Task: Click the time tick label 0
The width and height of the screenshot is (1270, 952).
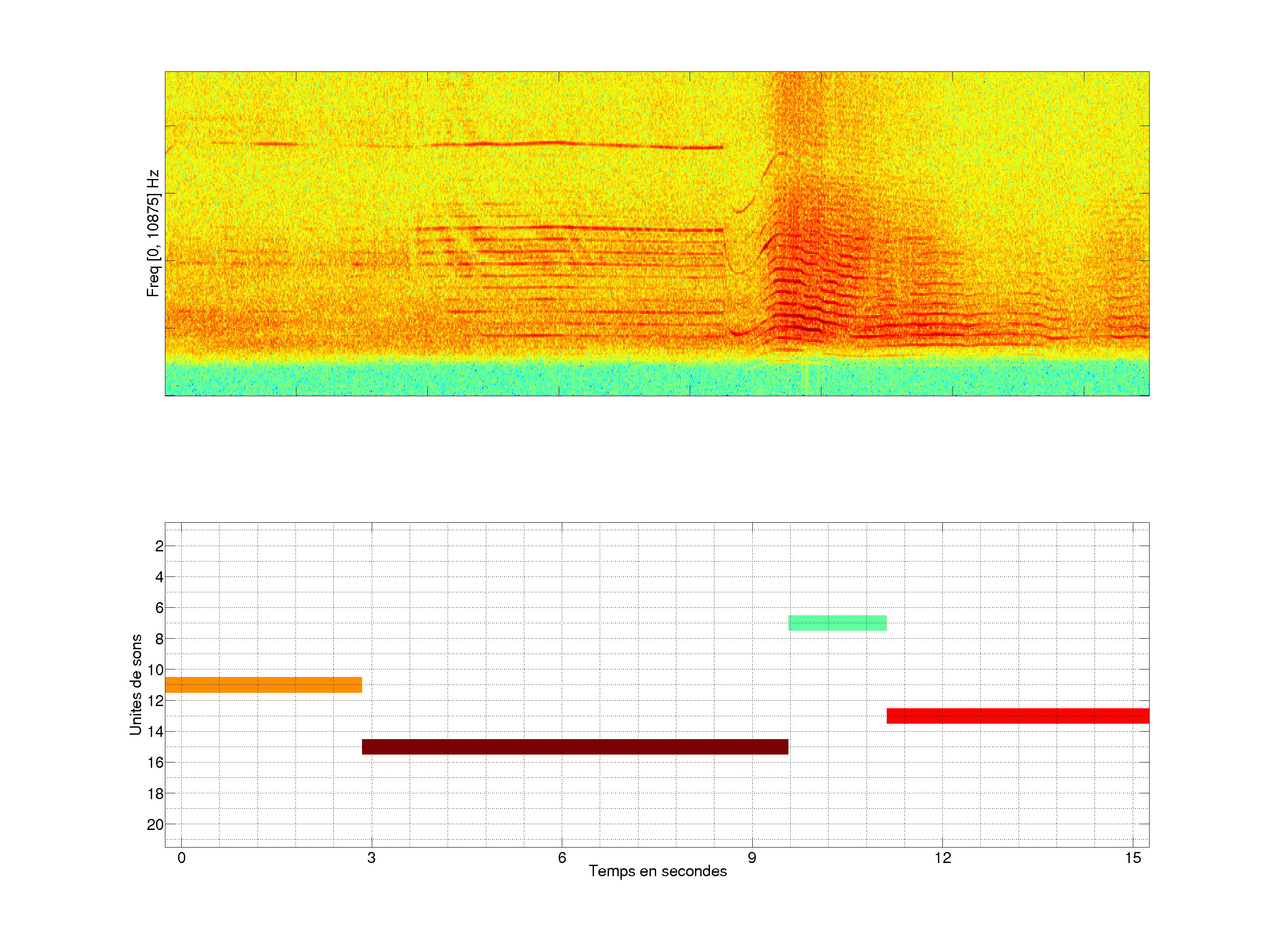Action: pyautogui.click(x=181, y=858)
